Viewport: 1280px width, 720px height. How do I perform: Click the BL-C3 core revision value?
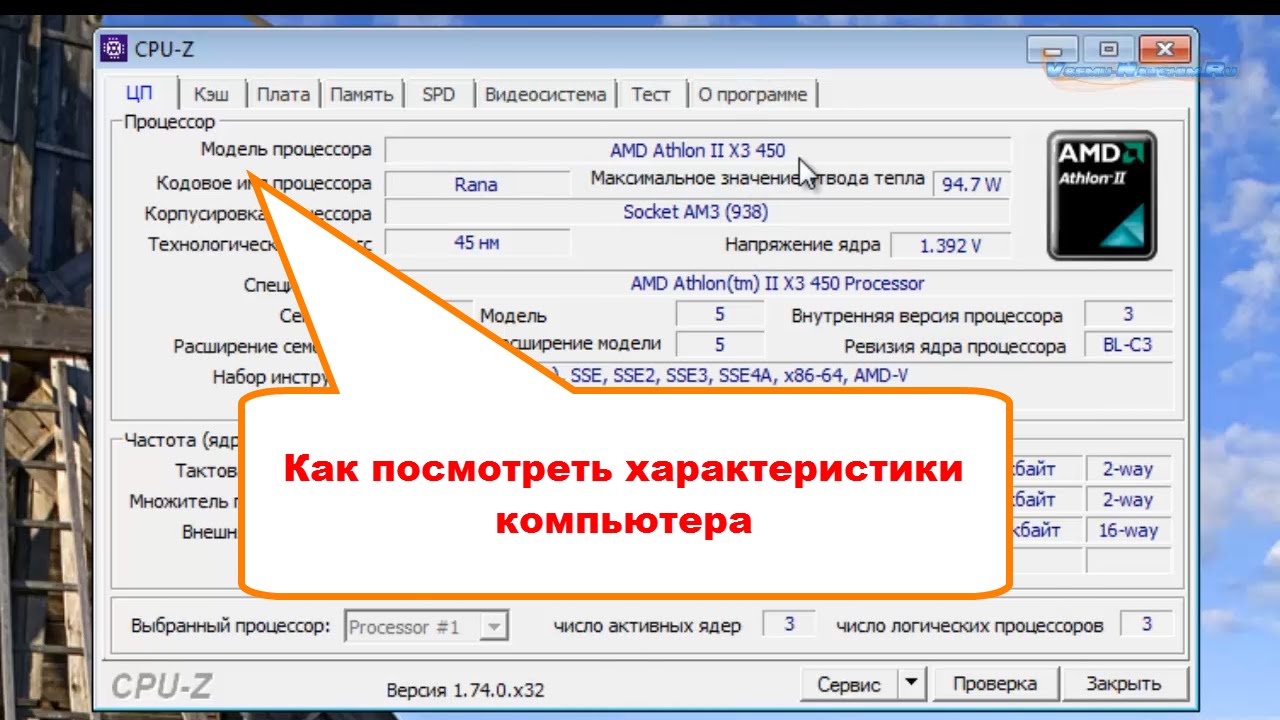point(1128,345)
